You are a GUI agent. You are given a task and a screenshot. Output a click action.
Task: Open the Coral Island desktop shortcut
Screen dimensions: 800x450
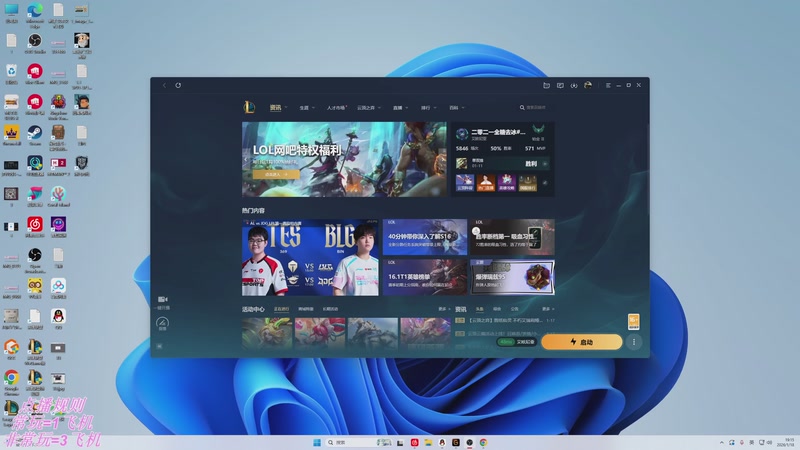pyautogui.click(x=58, y=196)
